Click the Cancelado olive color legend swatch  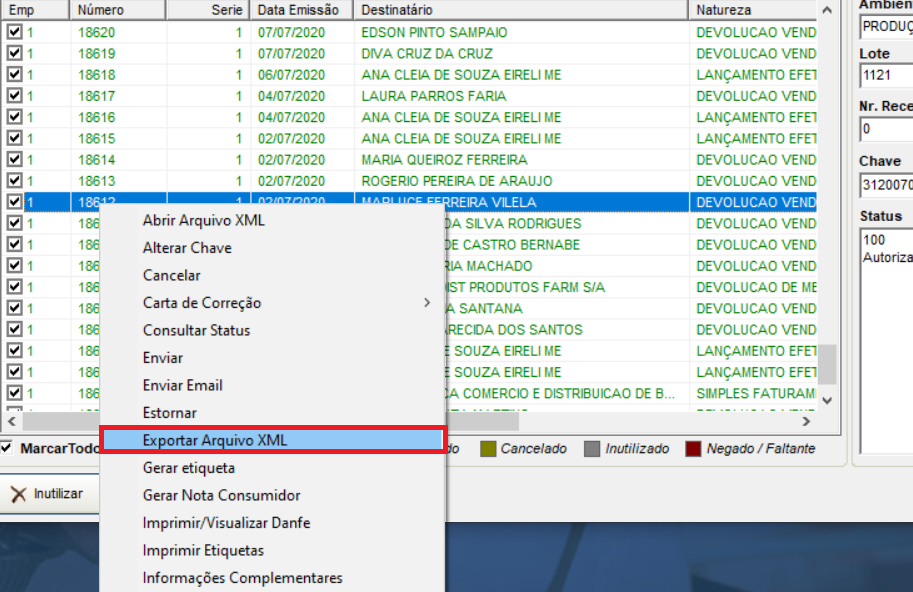coord(488,449)
